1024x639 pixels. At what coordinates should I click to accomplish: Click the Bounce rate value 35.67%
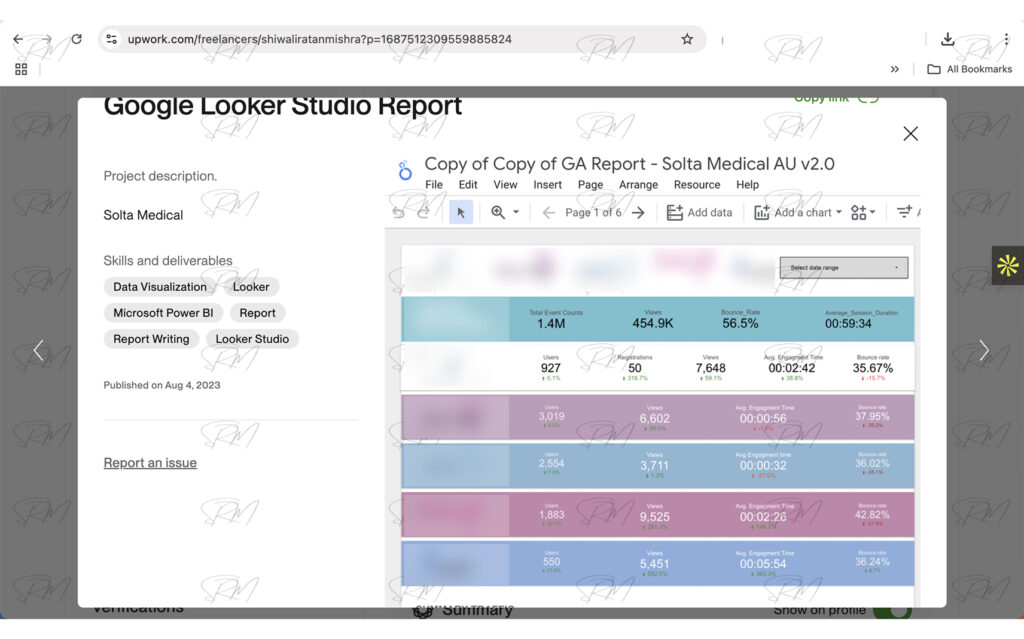point(872,369)
